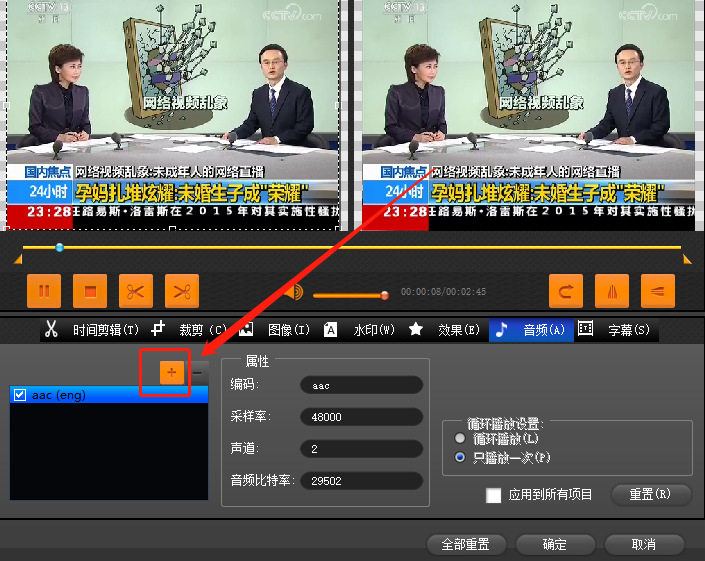Click the 采样率 field showing 48000
Image resolution: width=705 pixels, height=561 pixels.
[x=361, y=417]
